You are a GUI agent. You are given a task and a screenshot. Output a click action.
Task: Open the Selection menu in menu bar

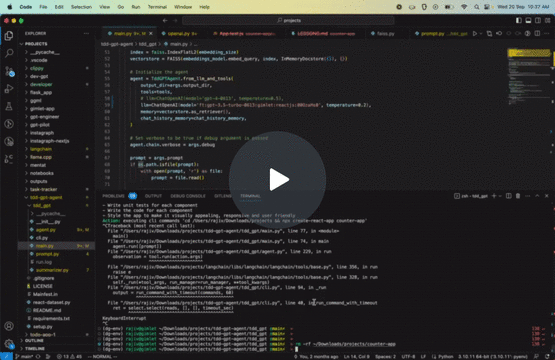[81, 7]
